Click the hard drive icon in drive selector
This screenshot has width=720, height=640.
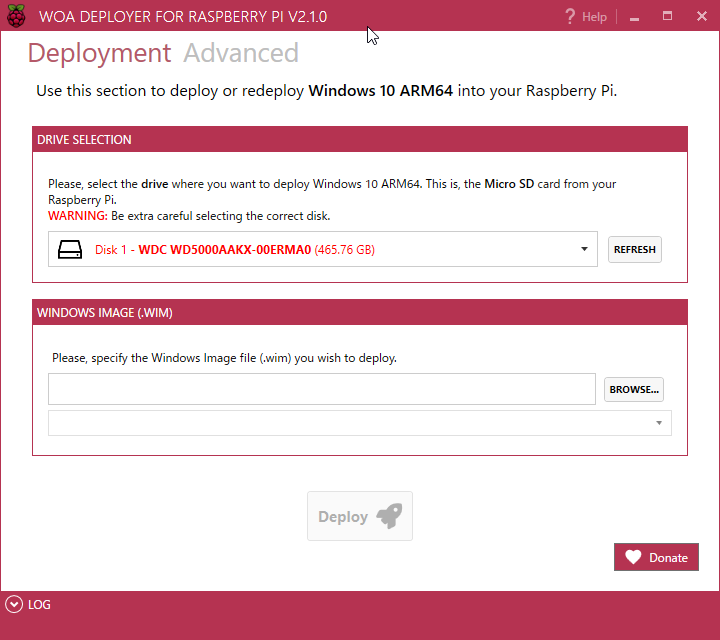(70, 250)
